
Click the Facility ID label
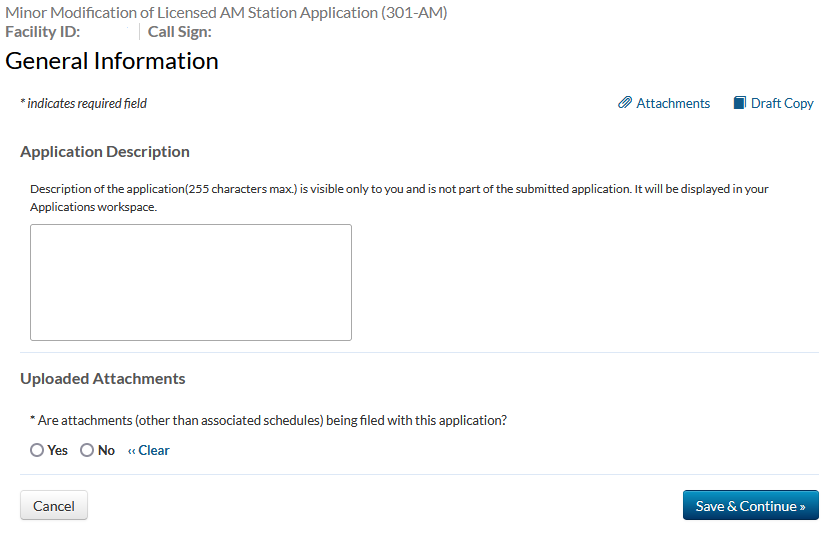click(43, 31)
